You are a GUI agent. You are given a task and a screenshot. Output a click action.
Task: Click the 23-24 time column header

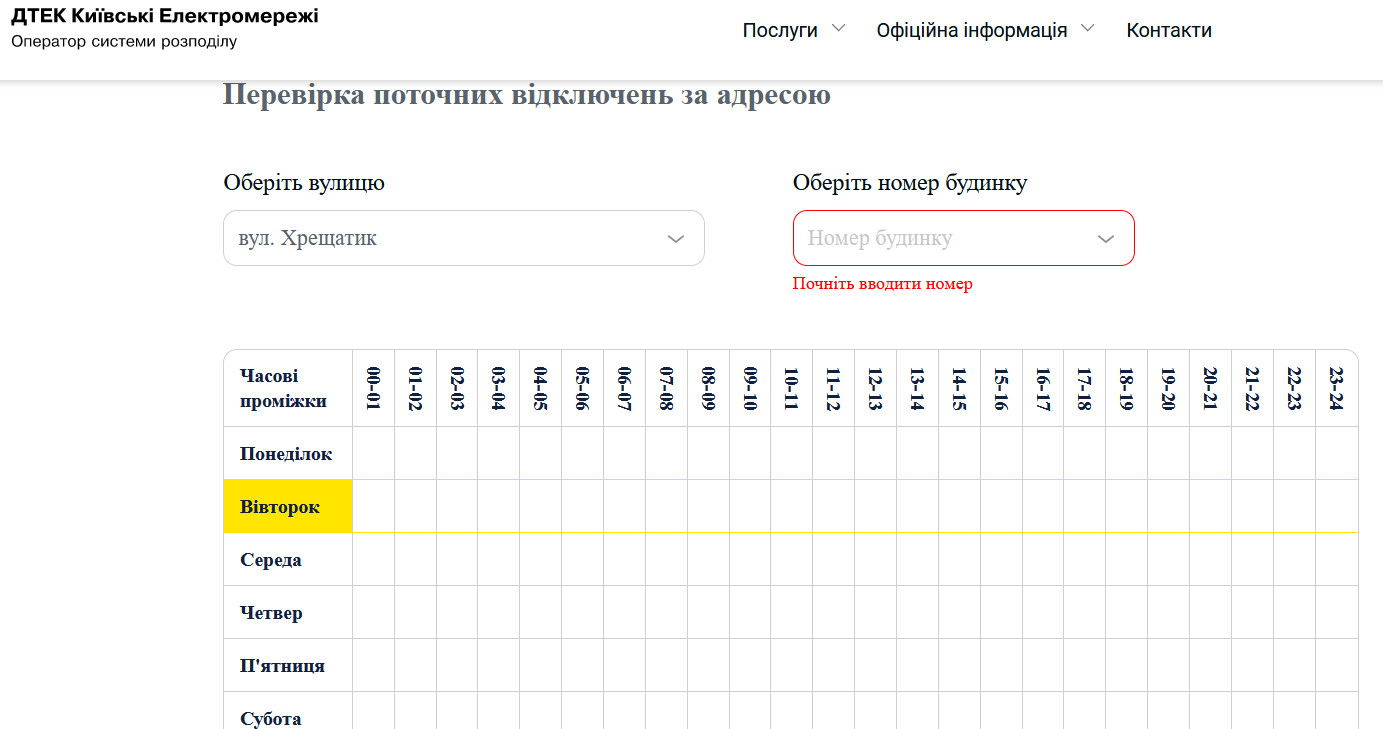point(1336,389)
